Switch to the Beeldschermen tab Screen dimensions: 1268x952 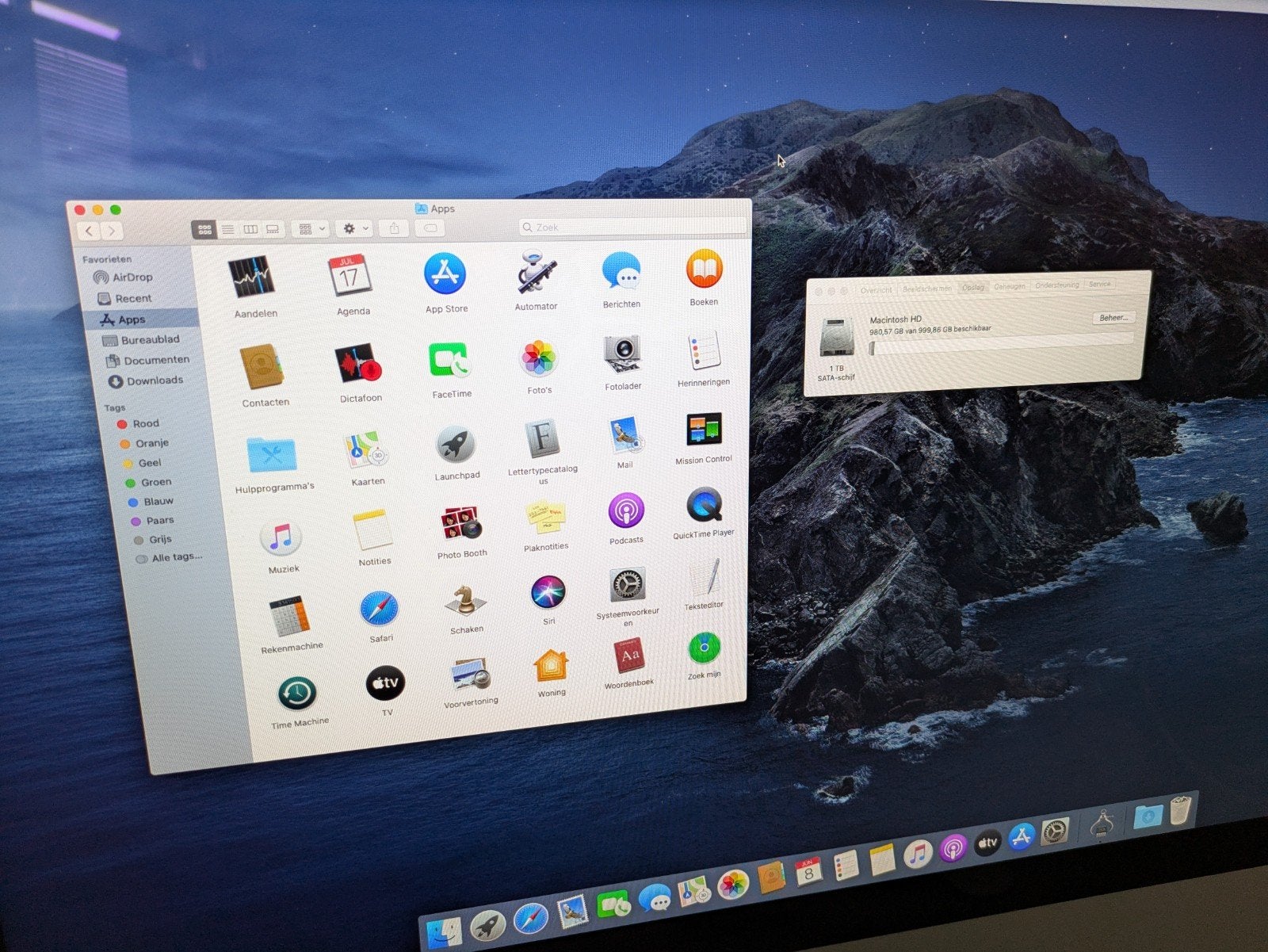pos(927,289)
